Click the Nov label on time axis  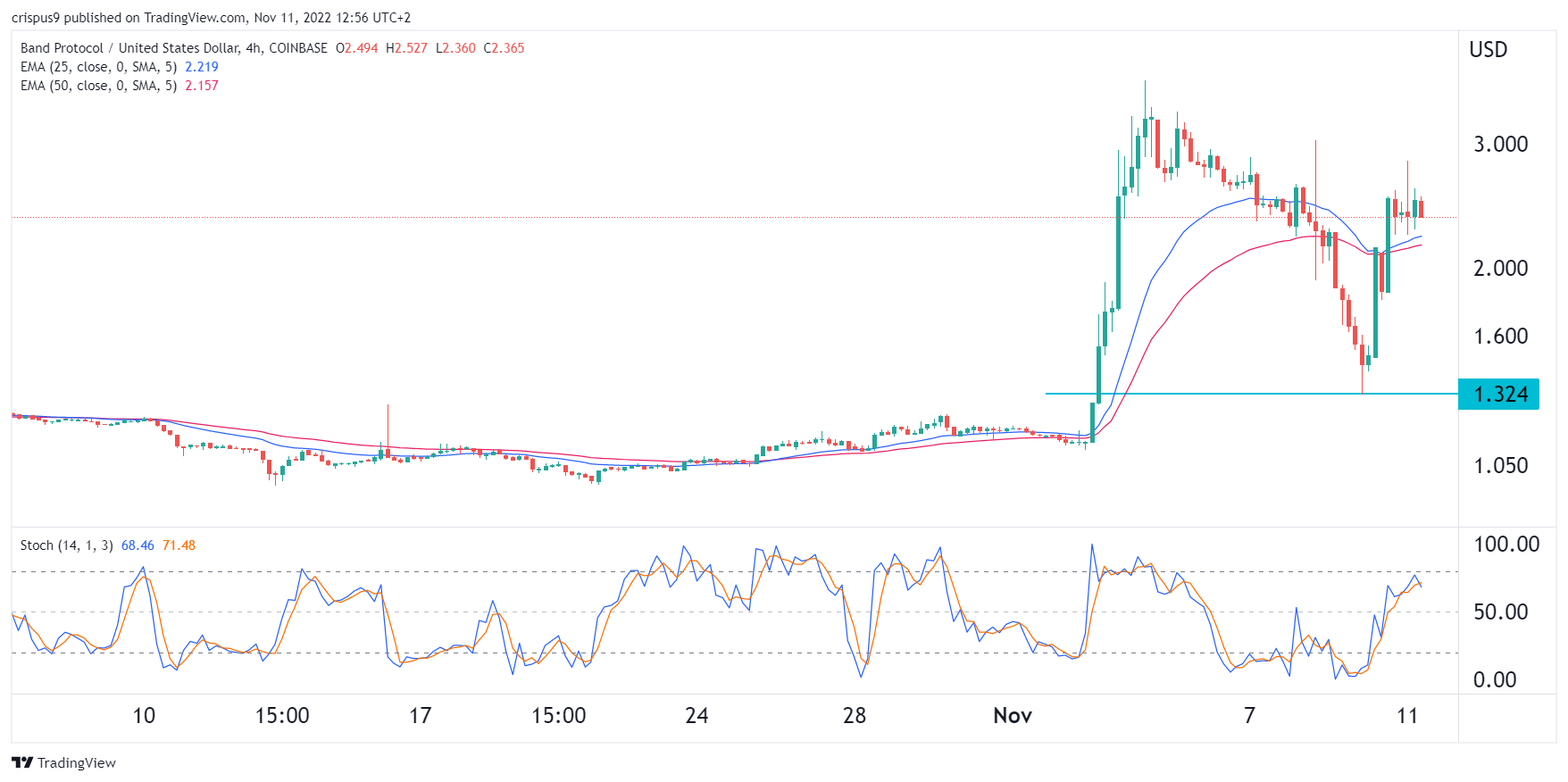1013,715
